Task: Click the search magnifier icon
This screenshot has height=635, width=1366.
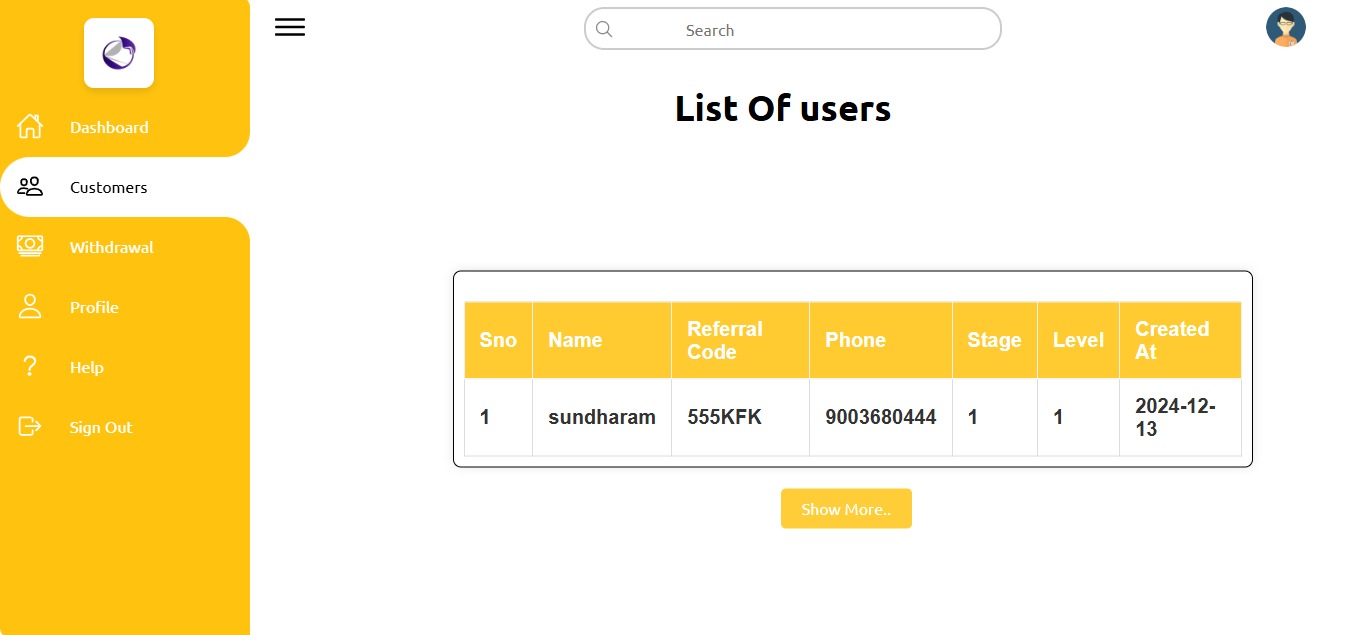Action: coord(604,29)
